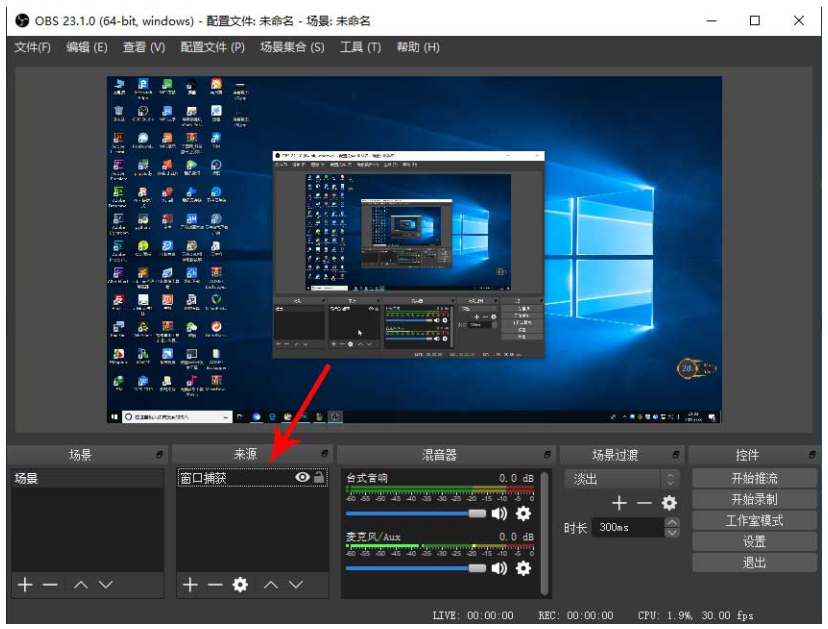Open 麦克风/Aux advanced settings gear
Image resolution: width=828 pixels, height=629 pixels.
522,567
